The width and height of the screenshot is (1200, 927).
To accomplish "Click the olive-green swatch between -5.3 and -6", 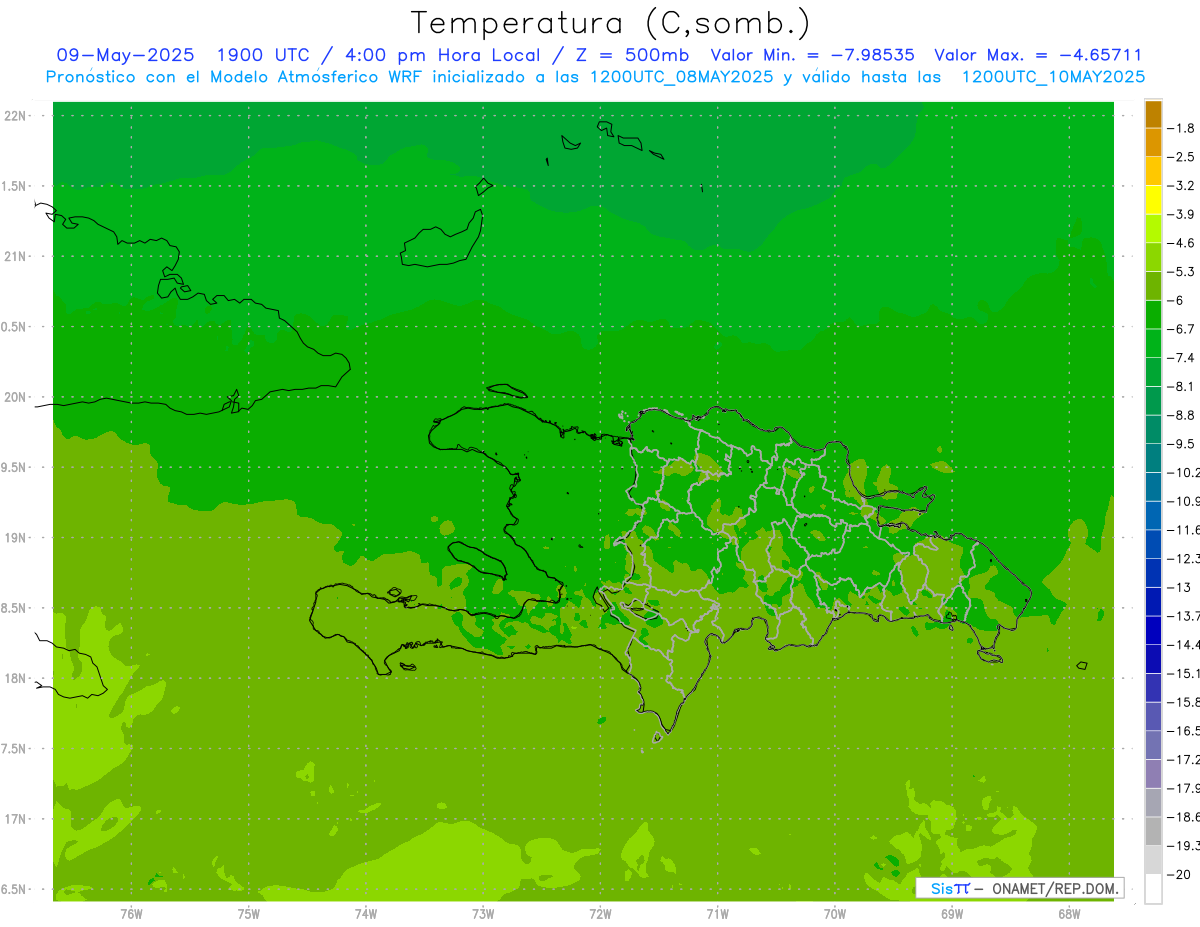I will pyautogui.click(x=1153, y=286).
